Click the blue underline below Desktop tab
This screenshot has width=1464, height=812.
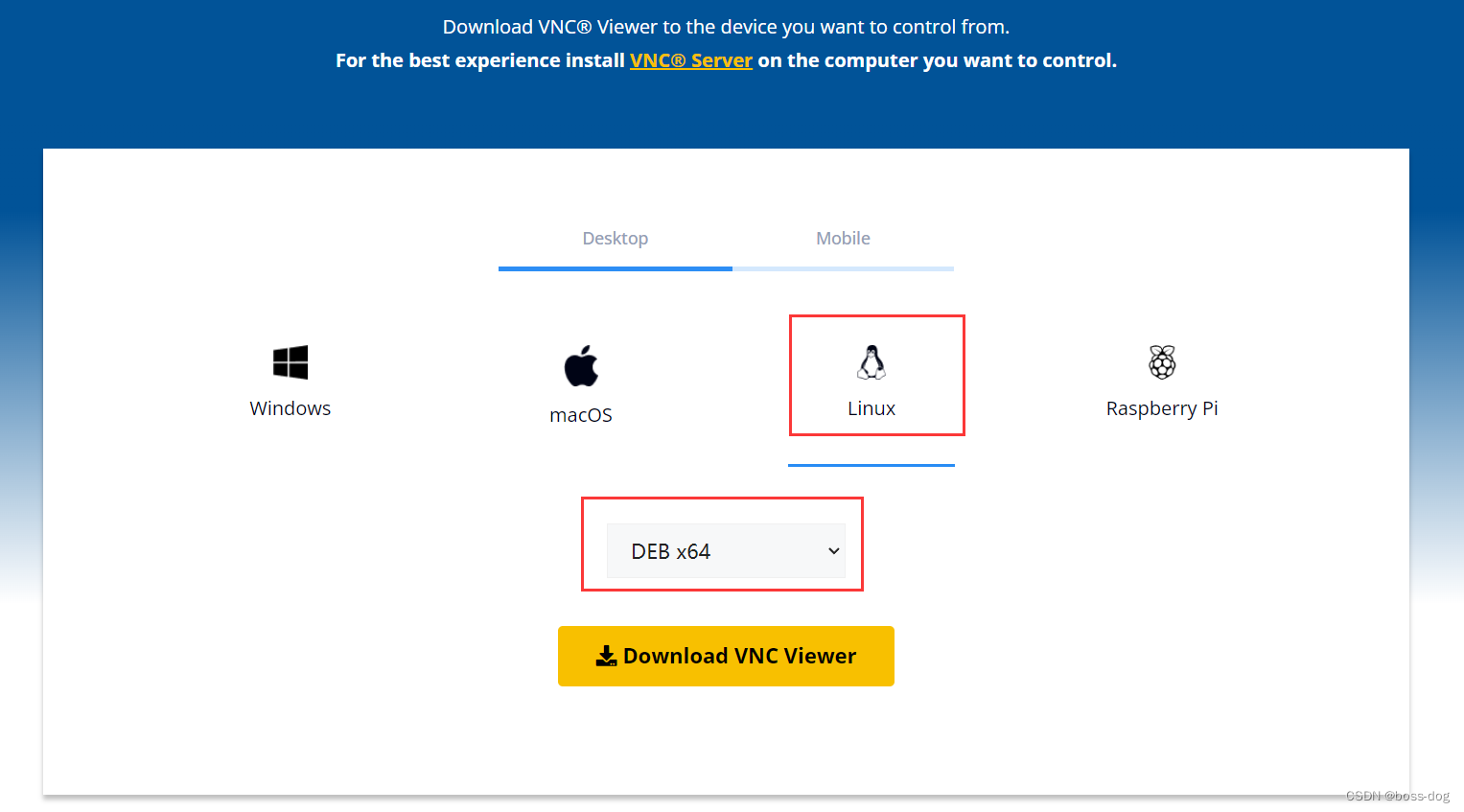[616, 269]
